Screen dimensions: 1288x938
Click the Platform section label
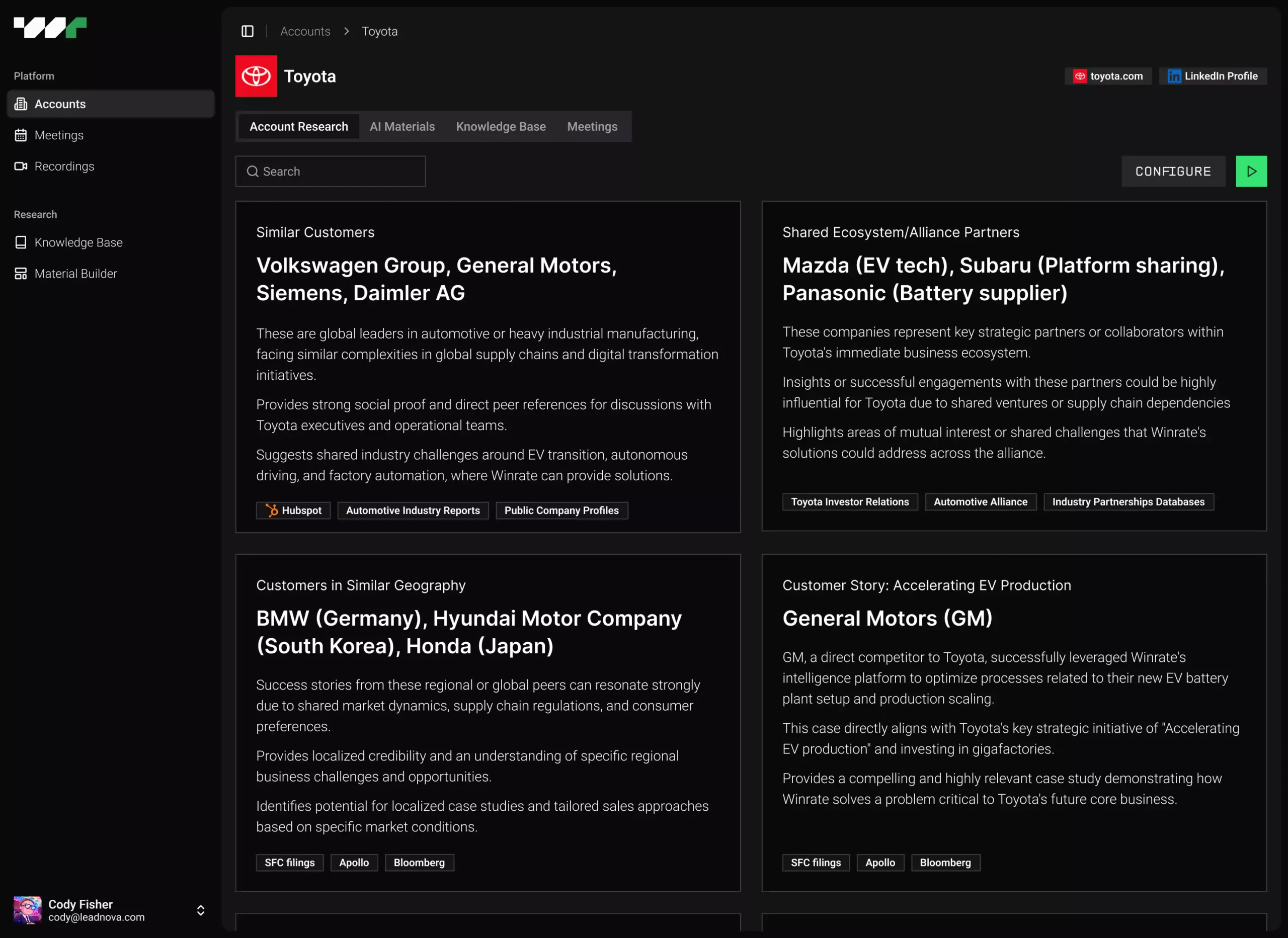[34, 76]
